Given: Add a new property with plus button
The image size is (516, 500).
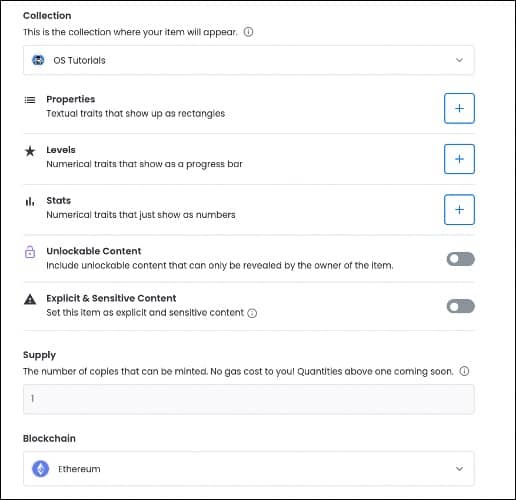Looking at the screenshot, I should tap(459, 108).
